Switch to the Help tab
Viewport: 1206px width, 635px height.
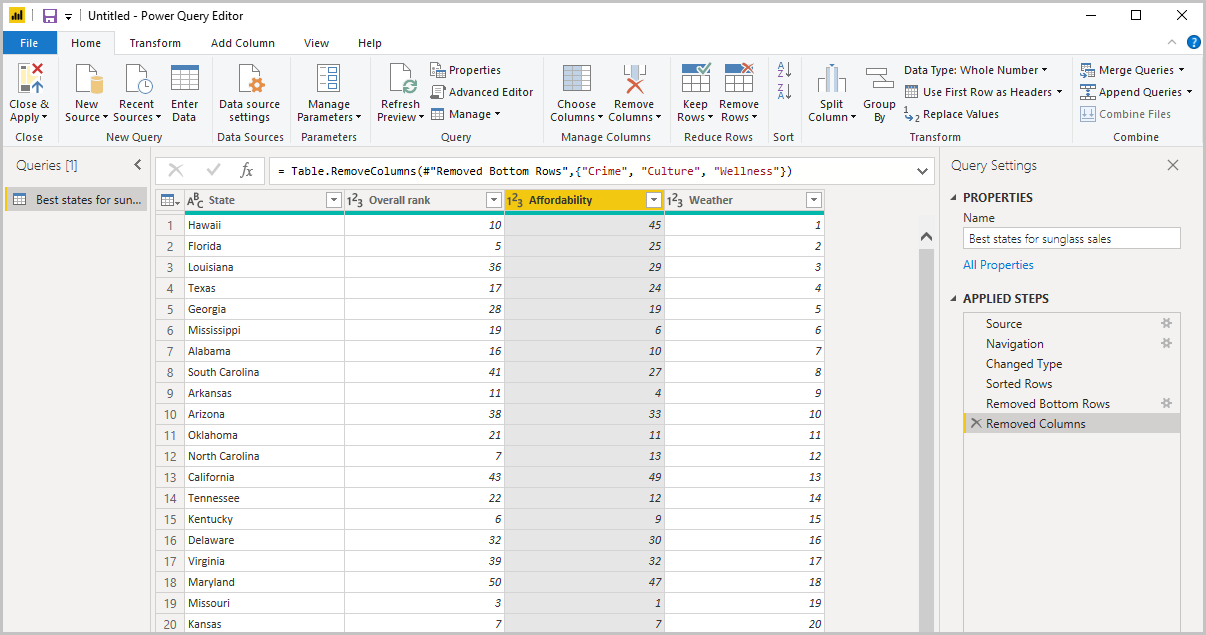[370, 43]
